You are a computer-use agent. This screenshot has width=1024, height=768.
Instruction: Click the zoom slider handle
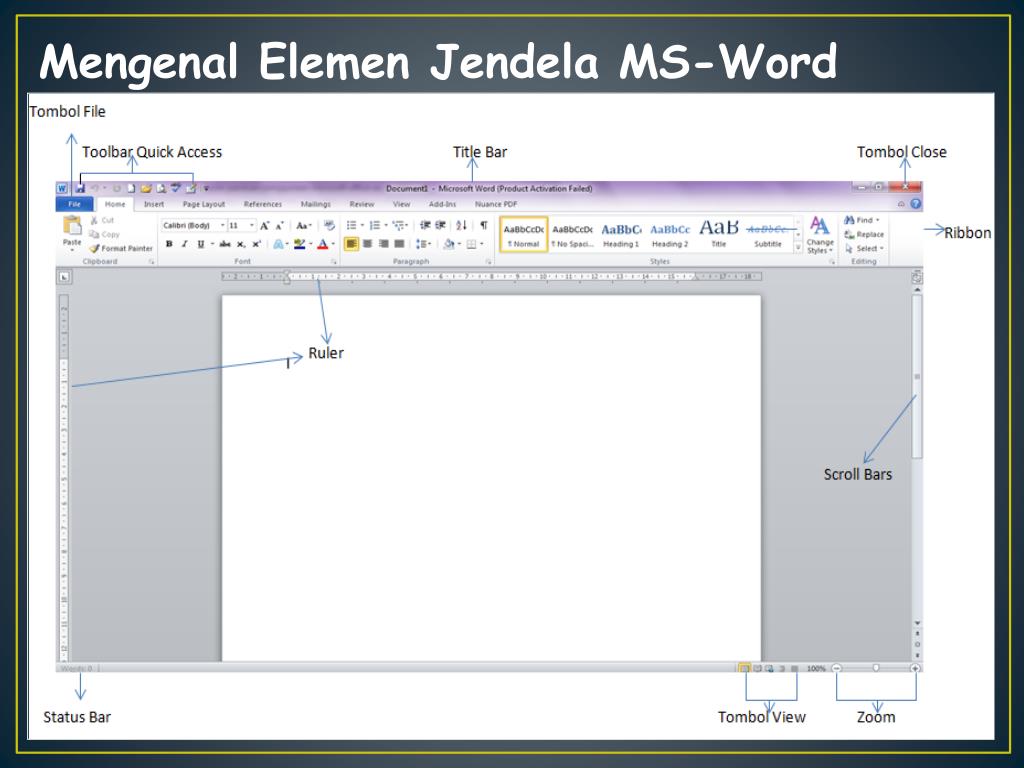coord(876,668)
